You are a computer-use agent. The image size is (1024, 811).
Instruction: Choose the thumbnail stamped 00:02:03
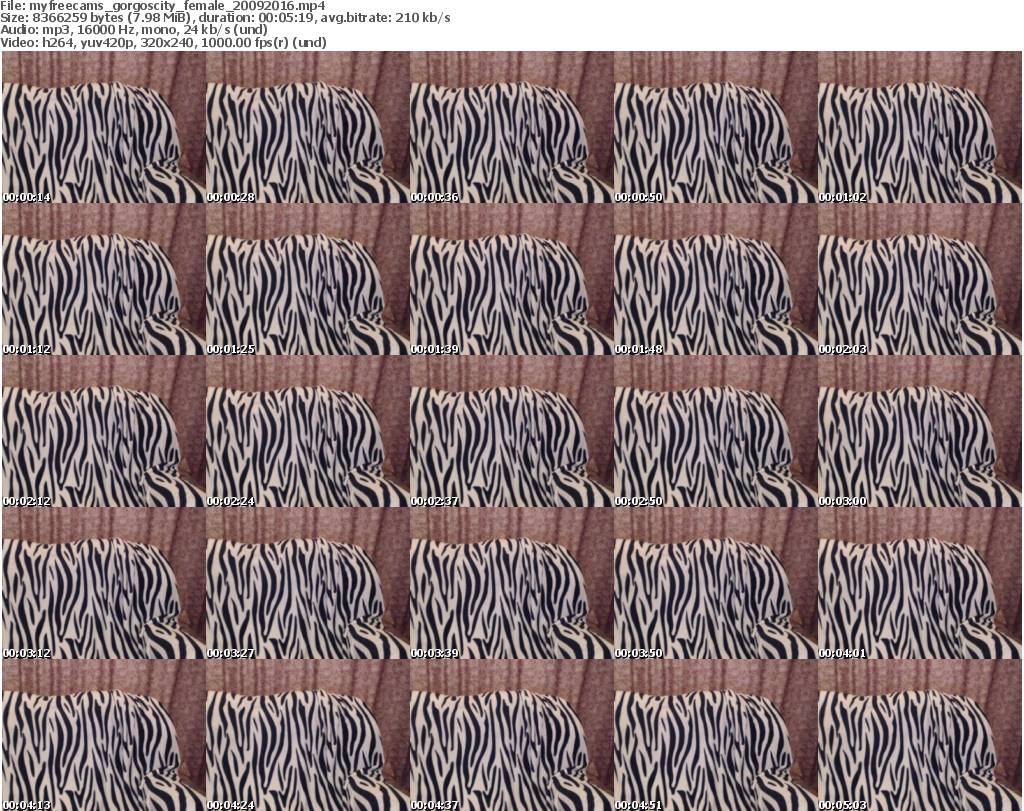[x=920, y=279]
